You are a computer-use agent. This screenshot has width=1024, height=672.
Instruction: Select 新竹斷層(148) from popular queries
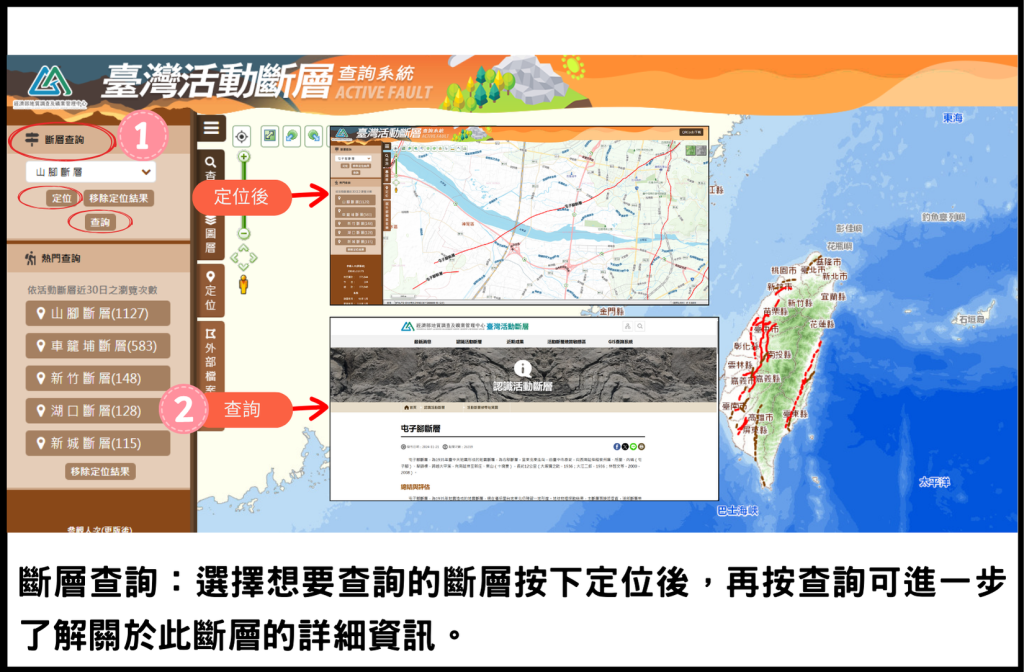pos(98,378)
